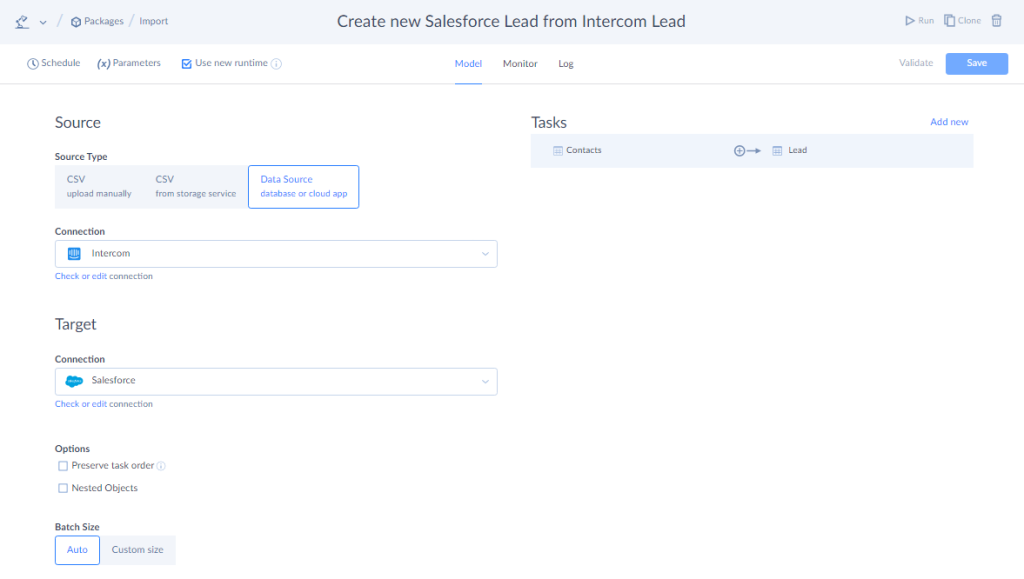Toggle Use new runtime checkbox
Viewport: 1024px width, 579px height.
[x=187, y=64]
